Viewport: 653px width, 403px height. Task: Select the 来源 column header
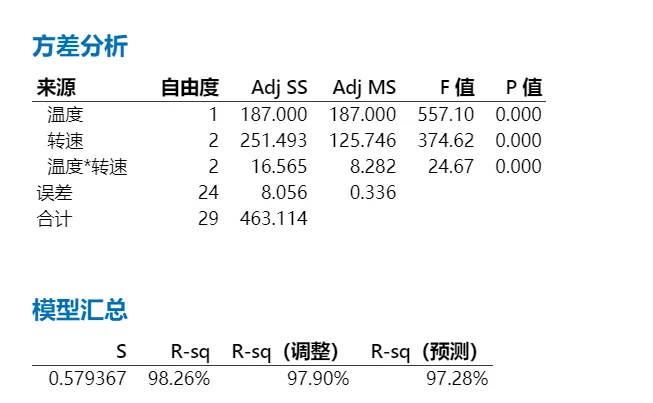click(x=56, y=87)
